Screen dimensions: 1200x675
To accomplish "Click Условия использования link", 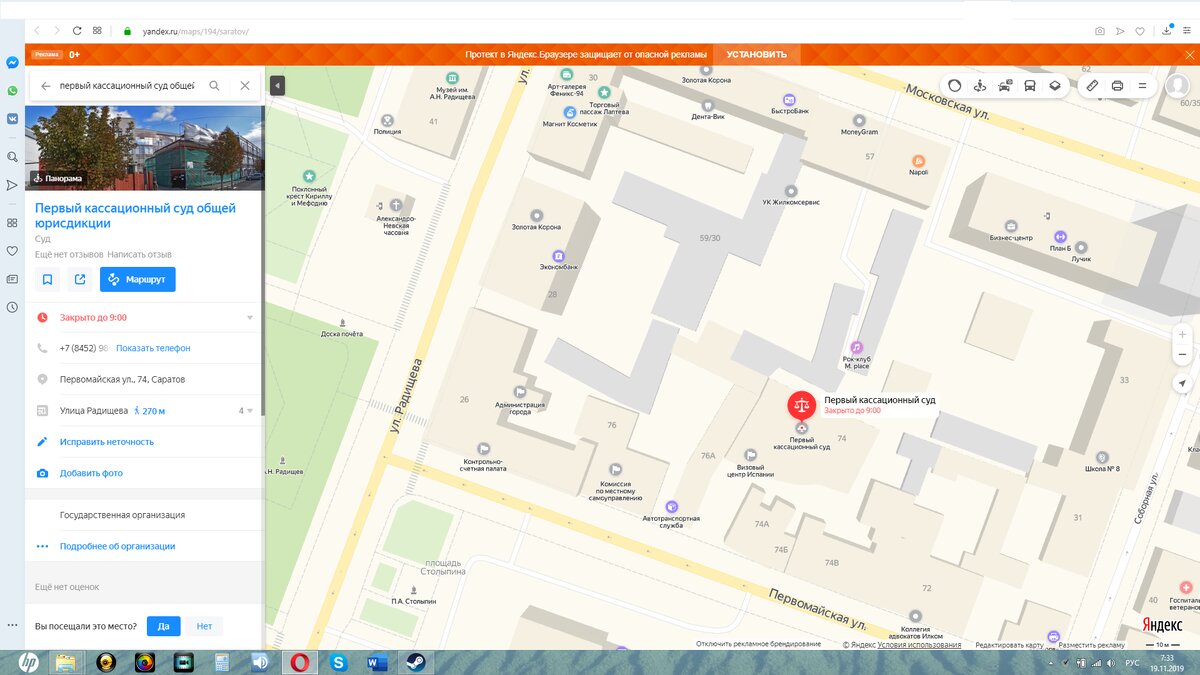I will [x=919, y=645].
